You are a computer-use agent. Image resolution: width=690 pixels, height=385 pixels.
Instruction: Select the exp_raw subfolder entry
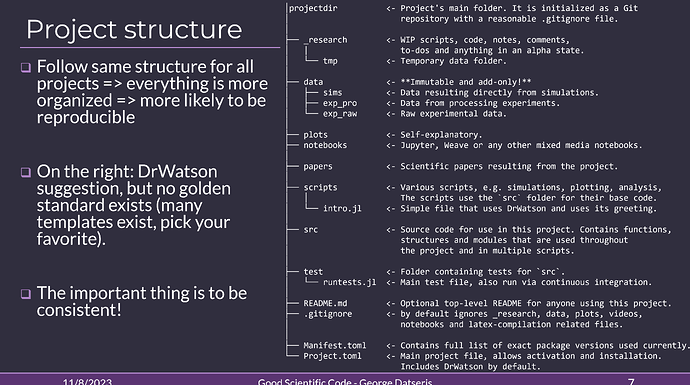340,114
